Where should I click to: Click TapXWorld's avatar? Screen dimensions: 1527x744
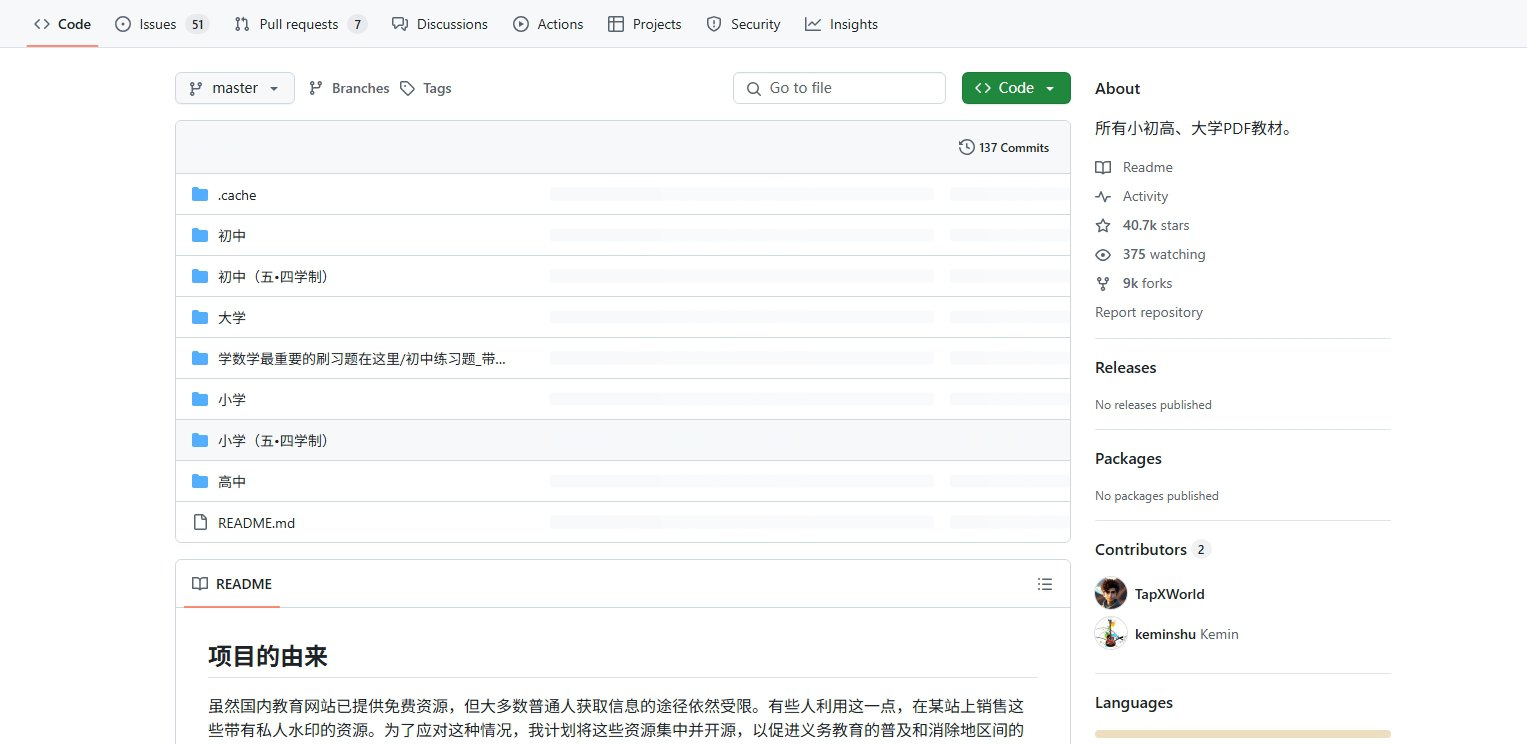pos(1111,594)
